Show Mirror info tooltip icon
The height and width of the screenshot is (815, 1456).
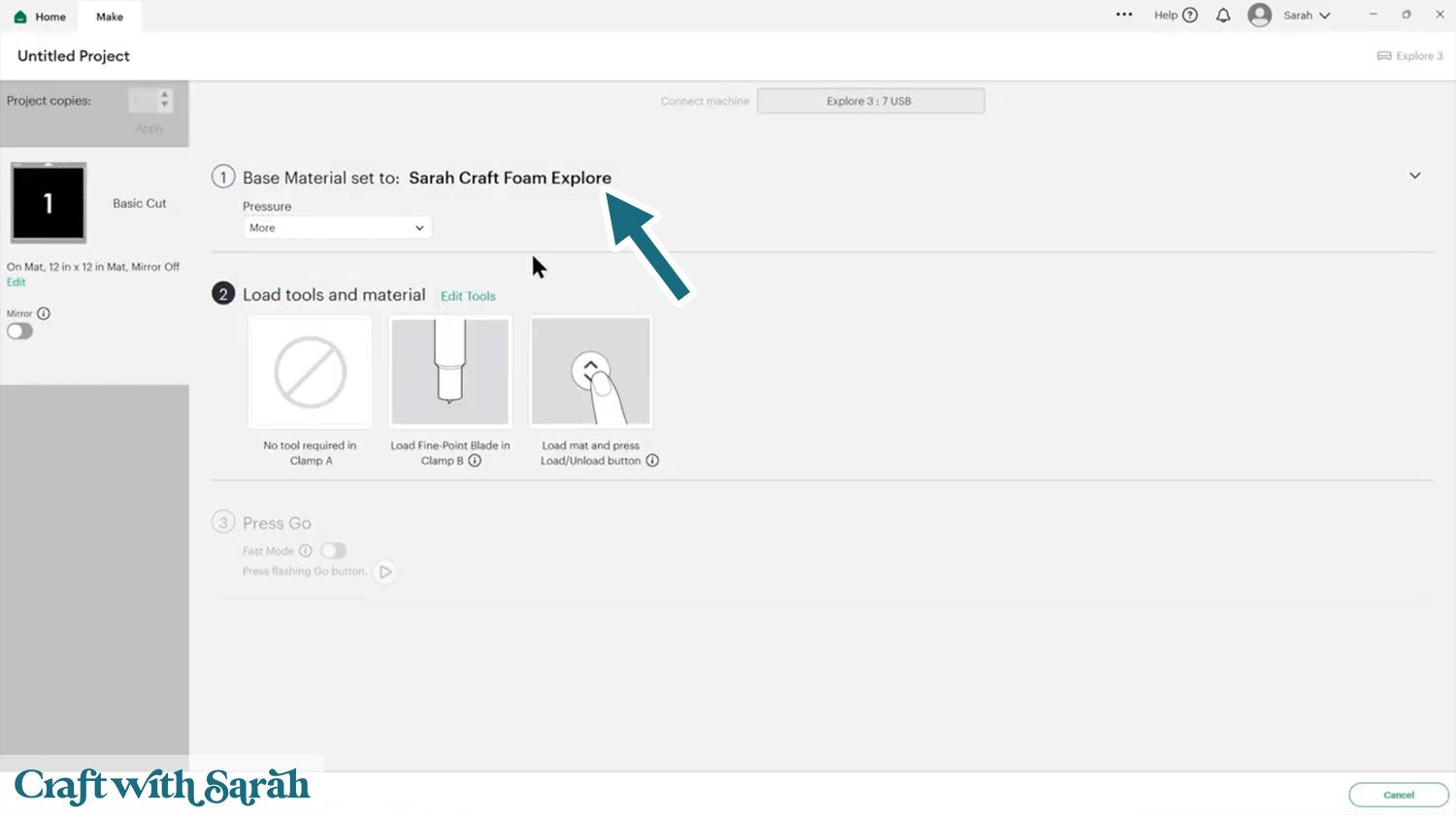click(44, 313)
